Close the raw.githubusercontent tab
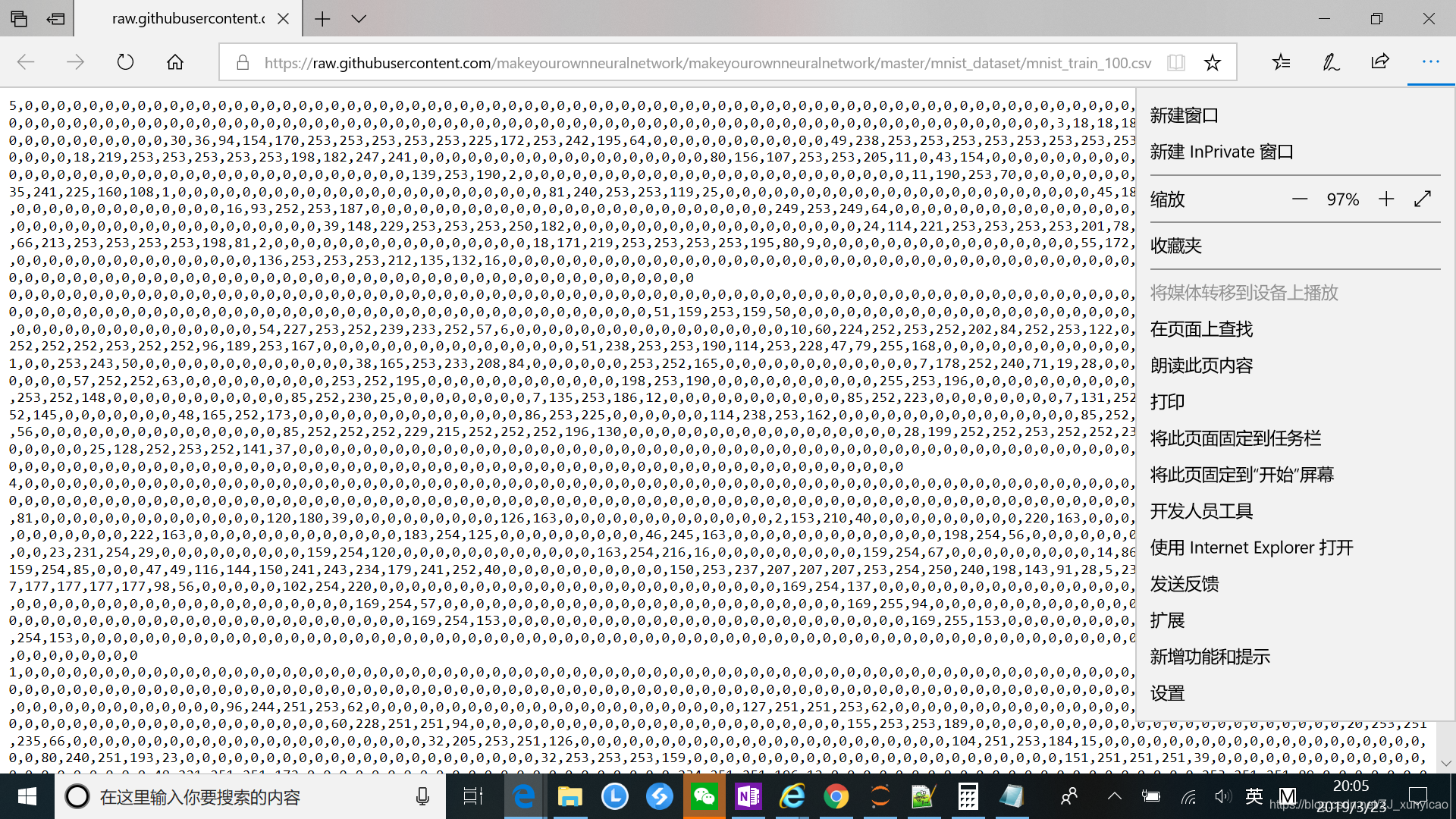This screenshot has width=1456, height=819. tap(283, 18)
